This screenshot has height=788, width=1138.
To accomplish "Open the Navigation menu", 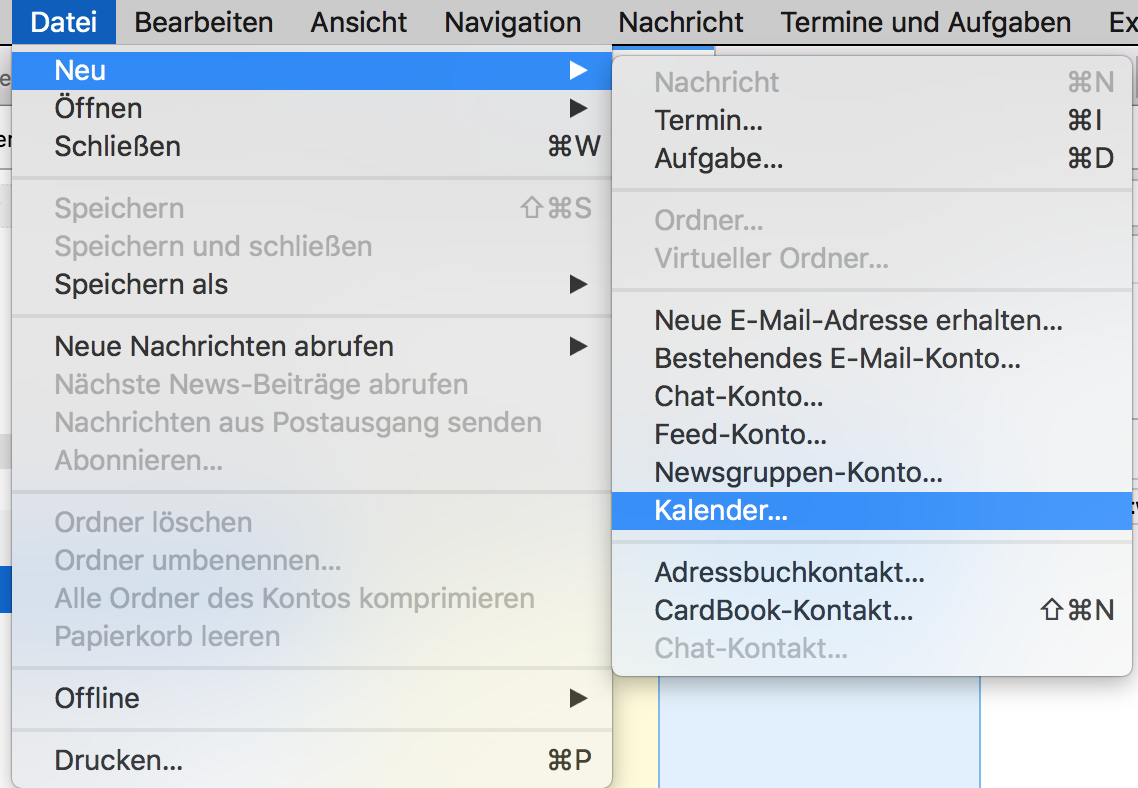I will (x=512, y=22).
